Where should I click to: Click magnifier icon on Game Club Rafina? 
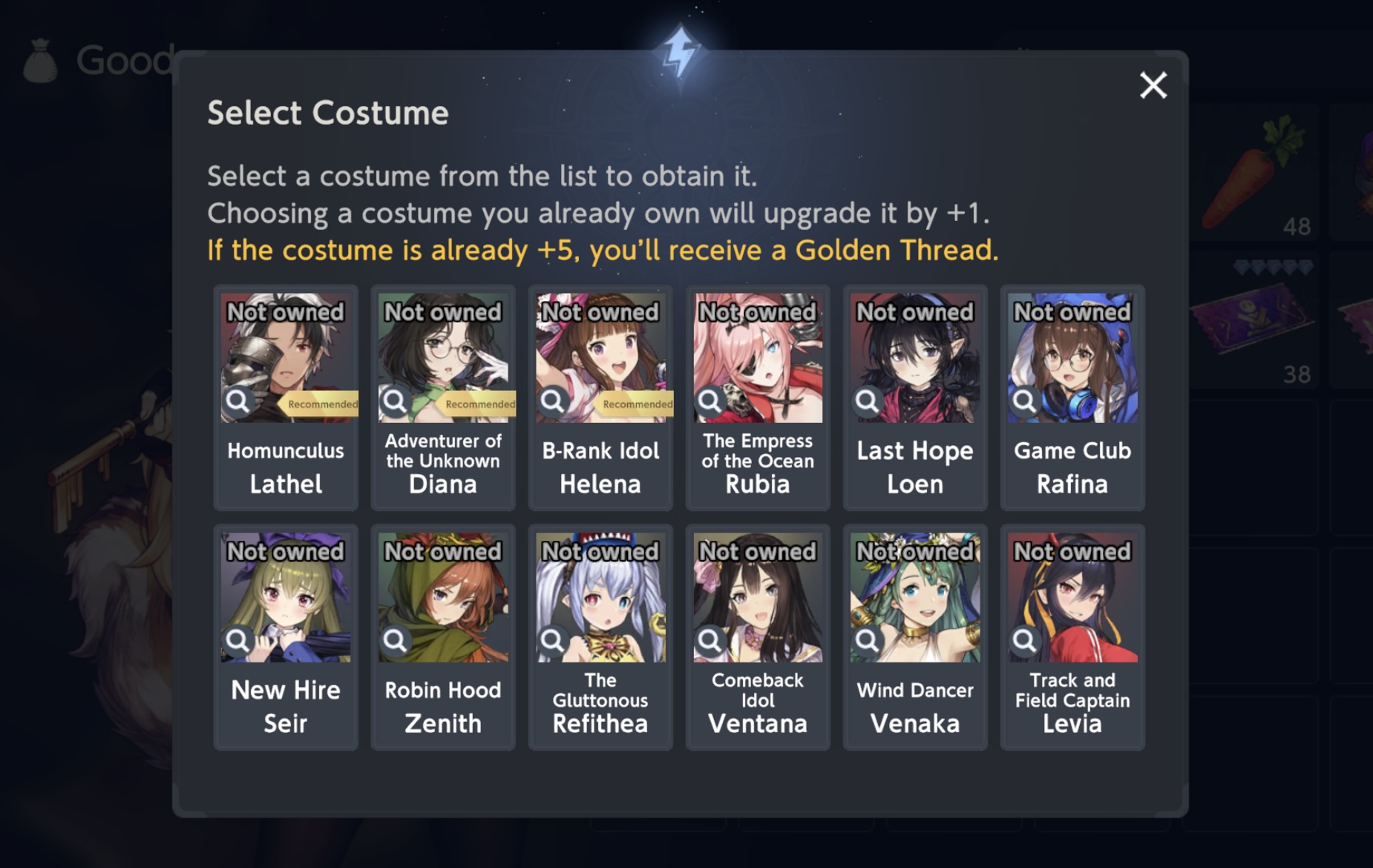(1025, 401)
